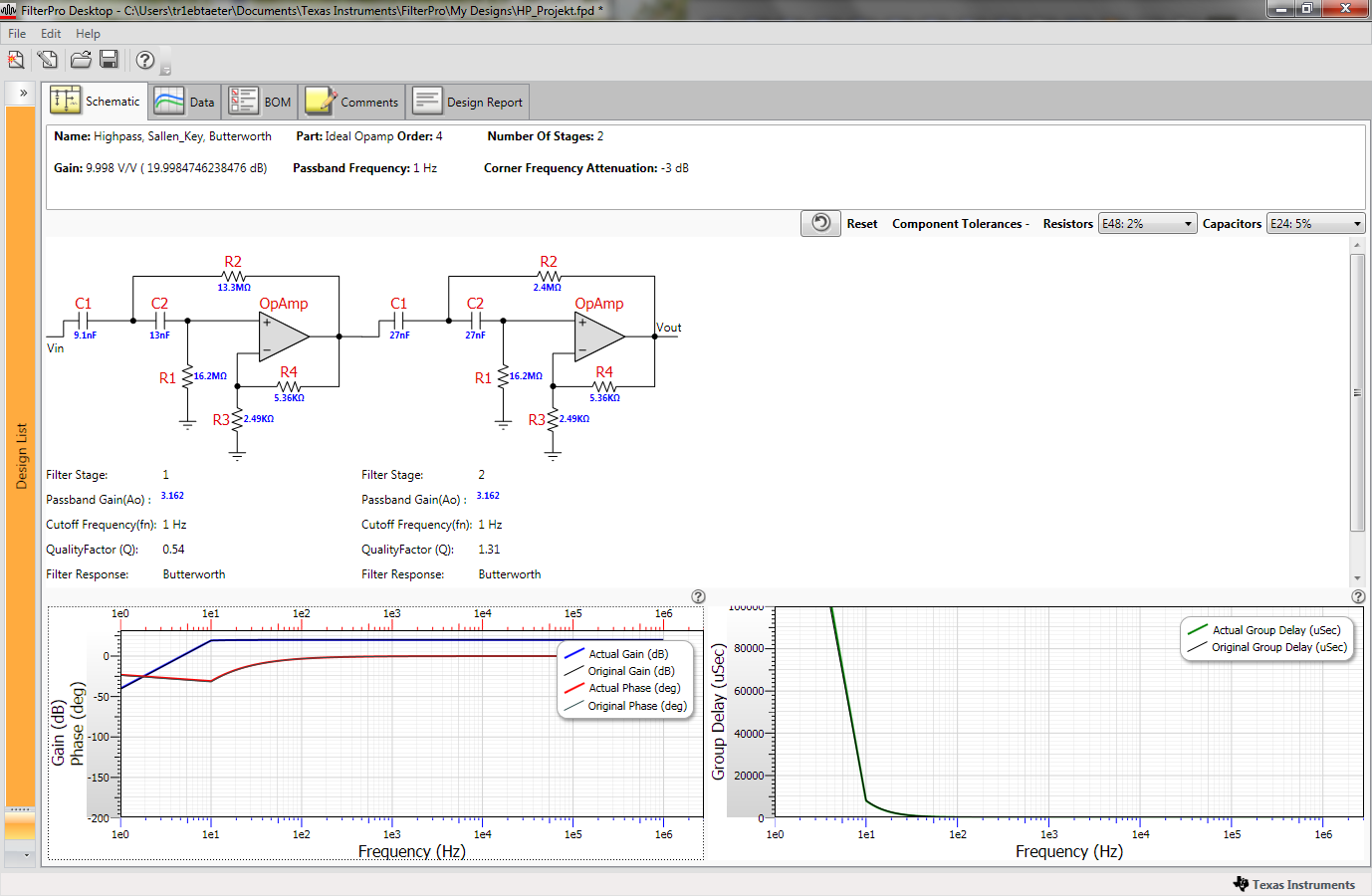Click stage 1 resistor R1 16.2MΩ
Image resolution: width=1372 pixels, height=896 pixels.
pyautogui.click(x=189, y=378)
